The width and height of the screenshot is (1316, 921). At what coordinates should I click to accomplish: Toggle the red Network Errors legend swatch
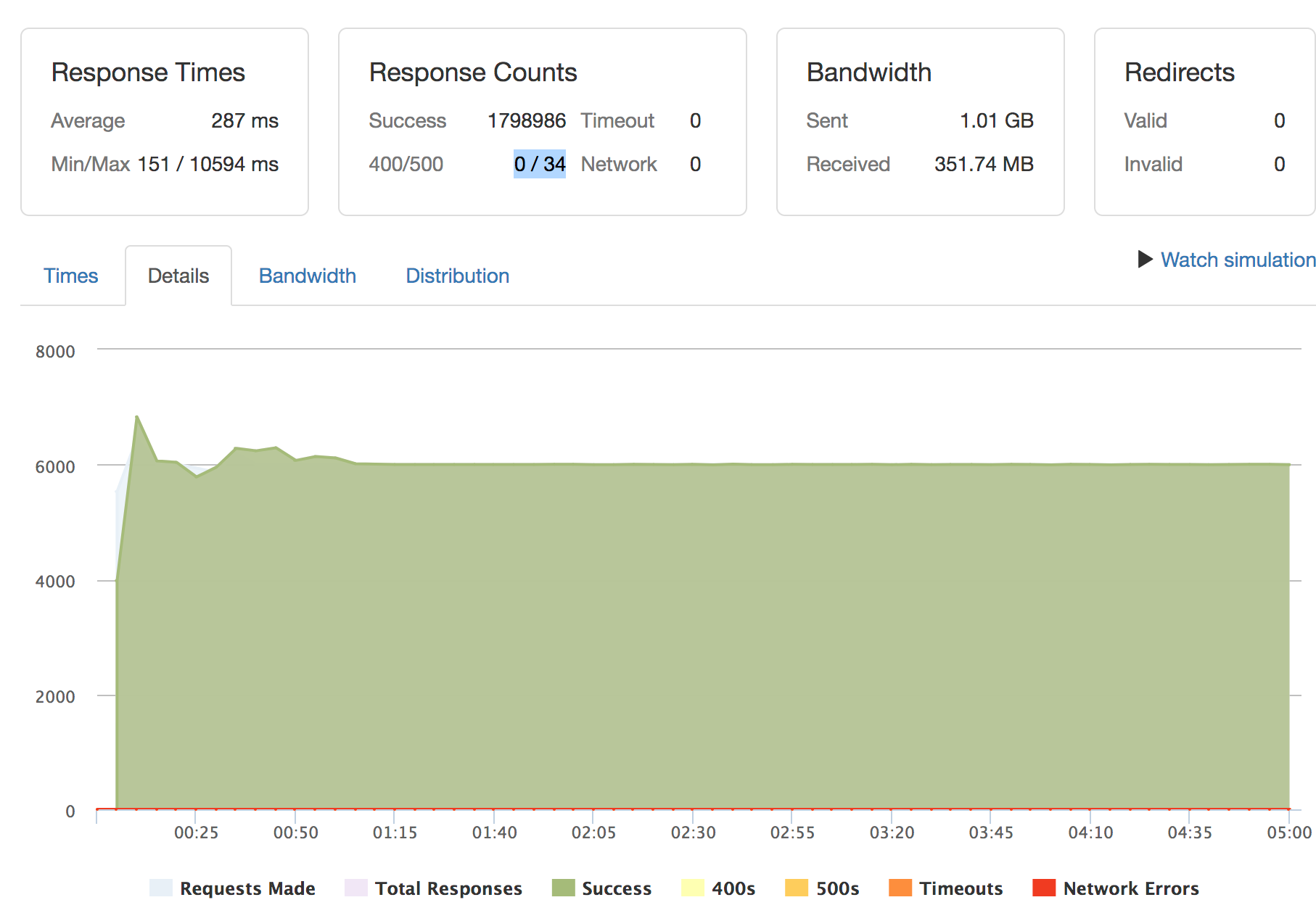click(x=1044, y=888)
